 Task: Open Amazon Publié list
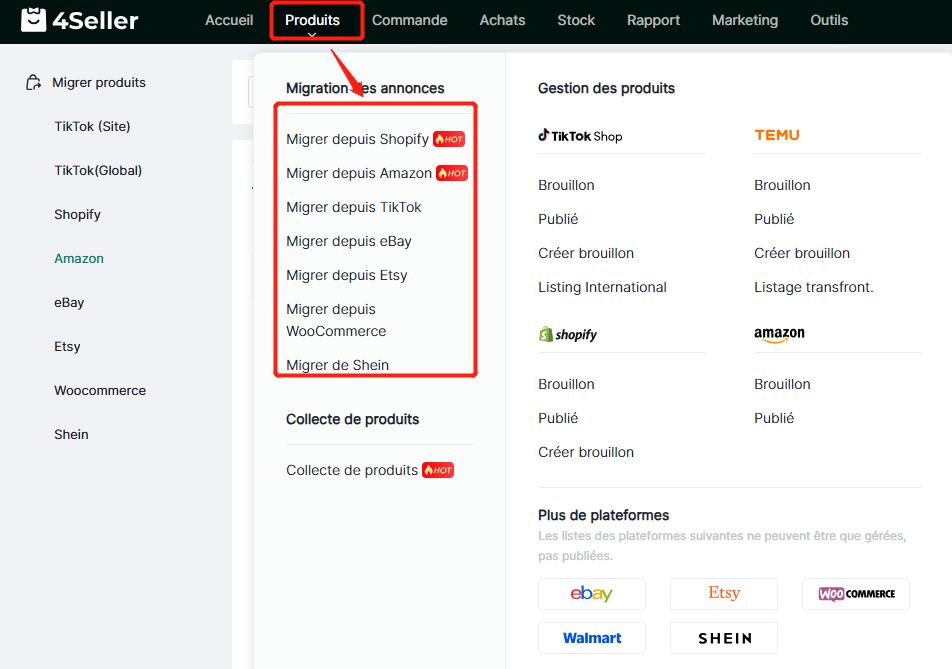point(774,418)
